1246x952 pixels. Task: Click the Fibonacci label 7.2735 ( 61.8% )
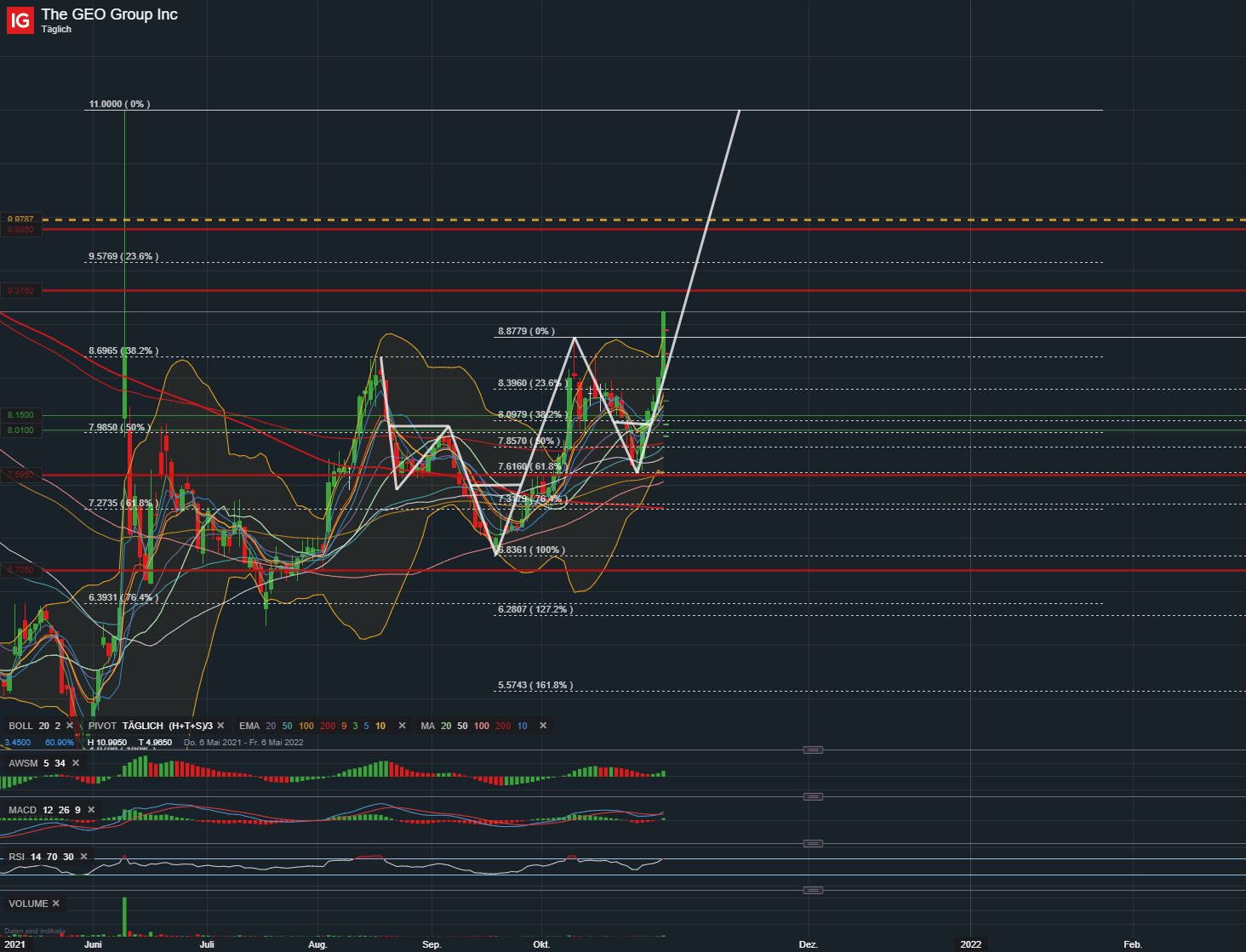(123, 503)
